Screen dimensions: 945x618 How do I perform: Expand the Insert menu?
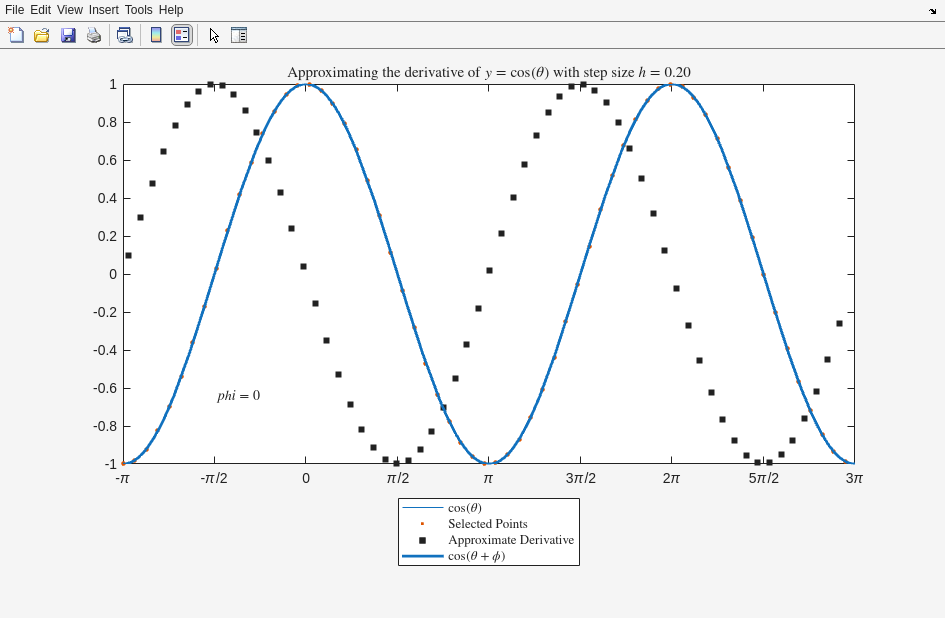103,10
